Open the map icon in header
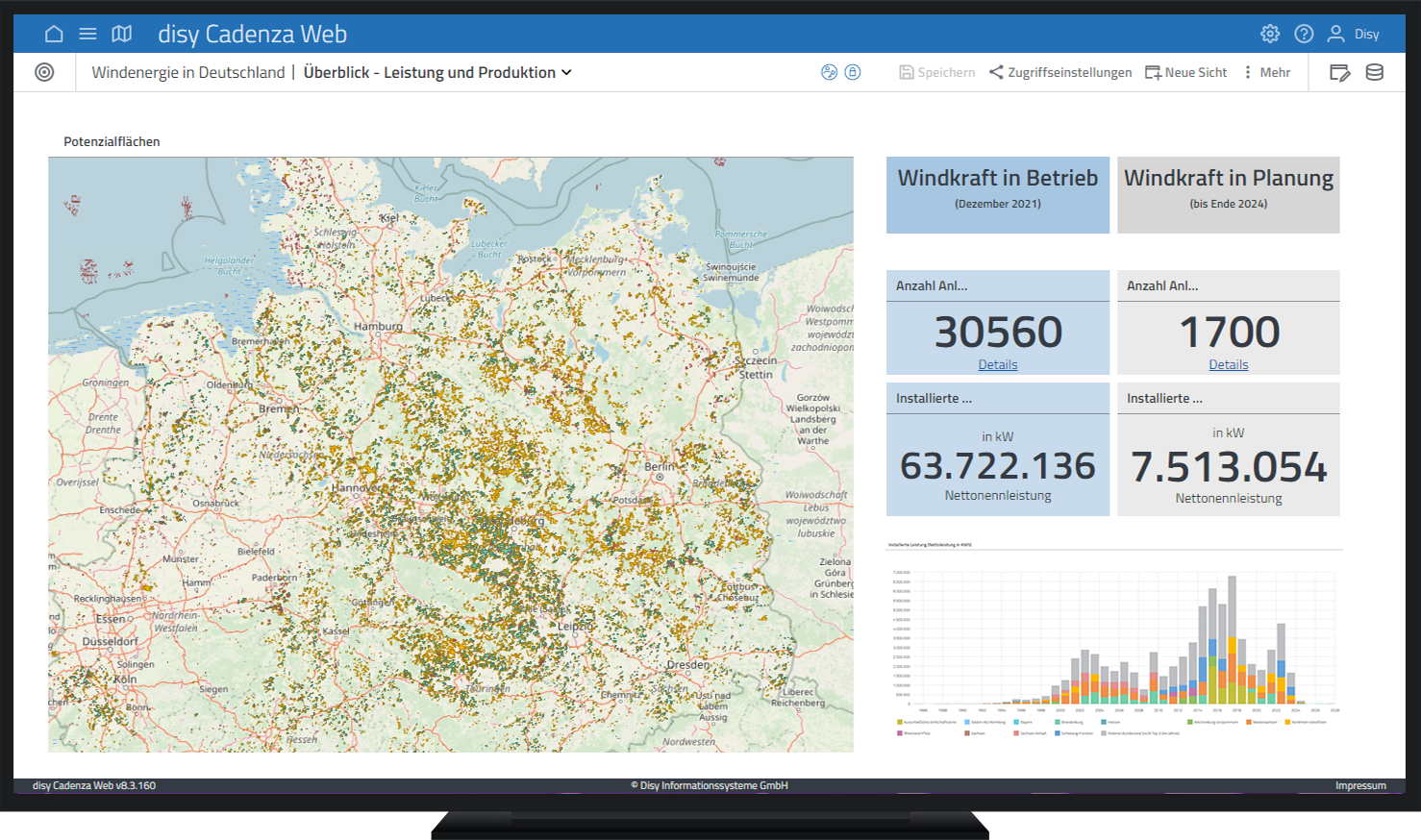Viewport: 1421px width, 840px height. [121, 34]
